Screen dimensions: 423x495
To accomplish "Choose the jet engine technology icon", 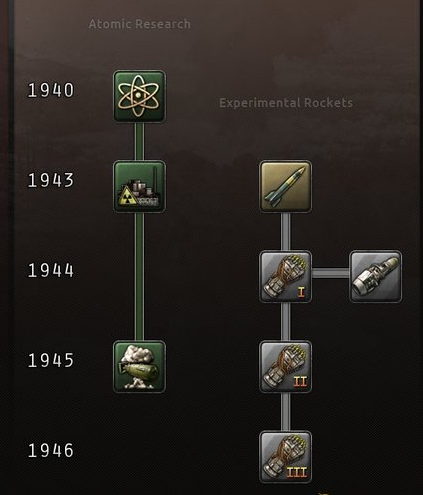I will [x=375, y=276].
